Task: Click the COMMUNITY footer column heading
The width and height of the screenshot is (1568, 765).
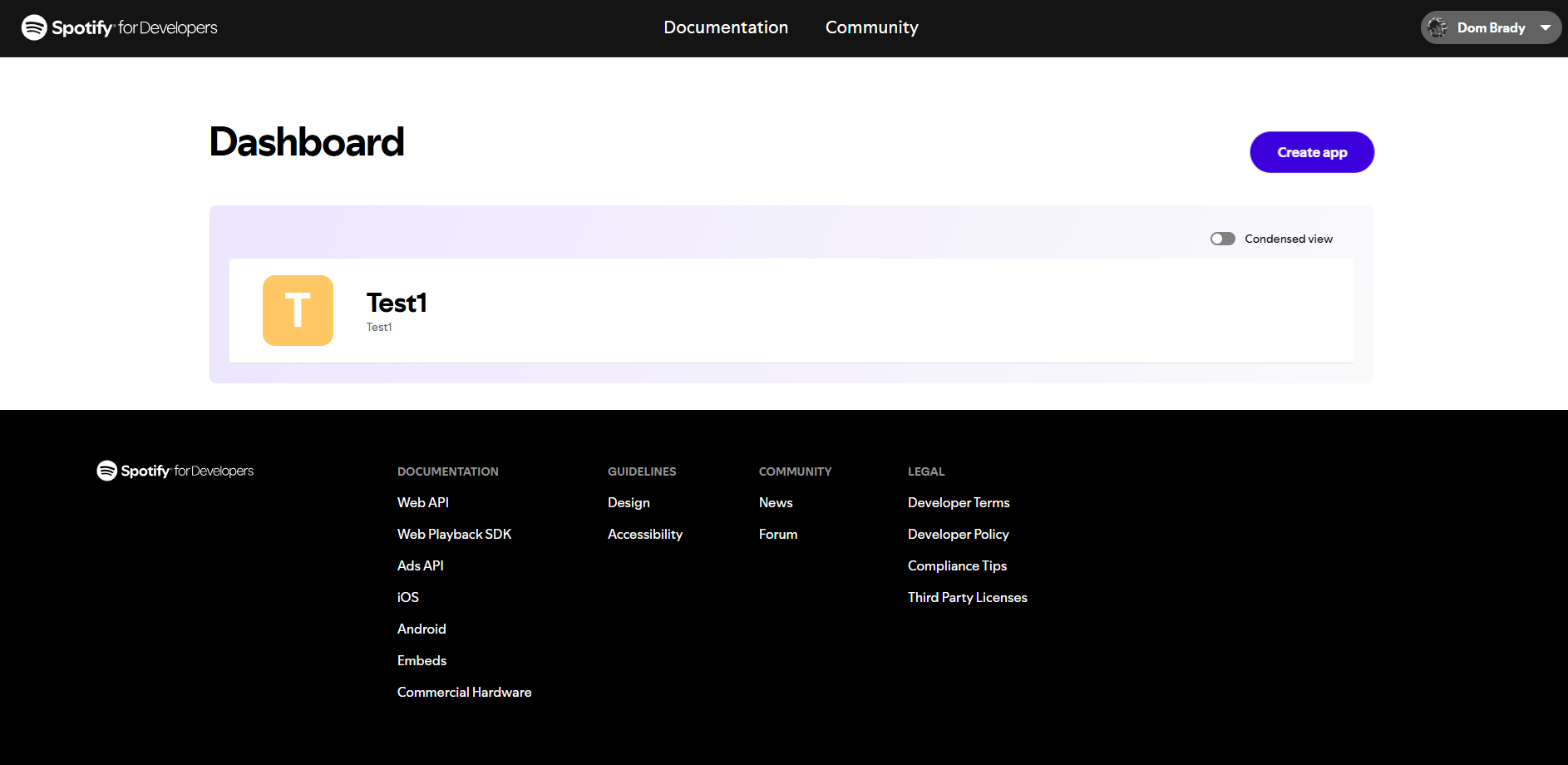Action: tap(795, 471)
